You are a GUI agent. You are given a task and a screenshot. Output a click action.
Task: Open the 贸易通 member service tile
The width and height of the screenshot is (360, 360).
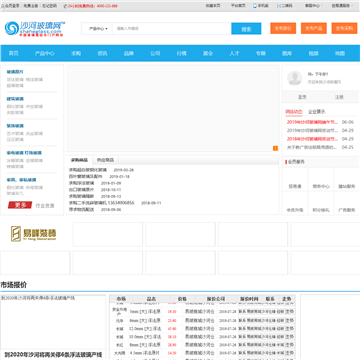pyautogui.click(x=295, y=179)
